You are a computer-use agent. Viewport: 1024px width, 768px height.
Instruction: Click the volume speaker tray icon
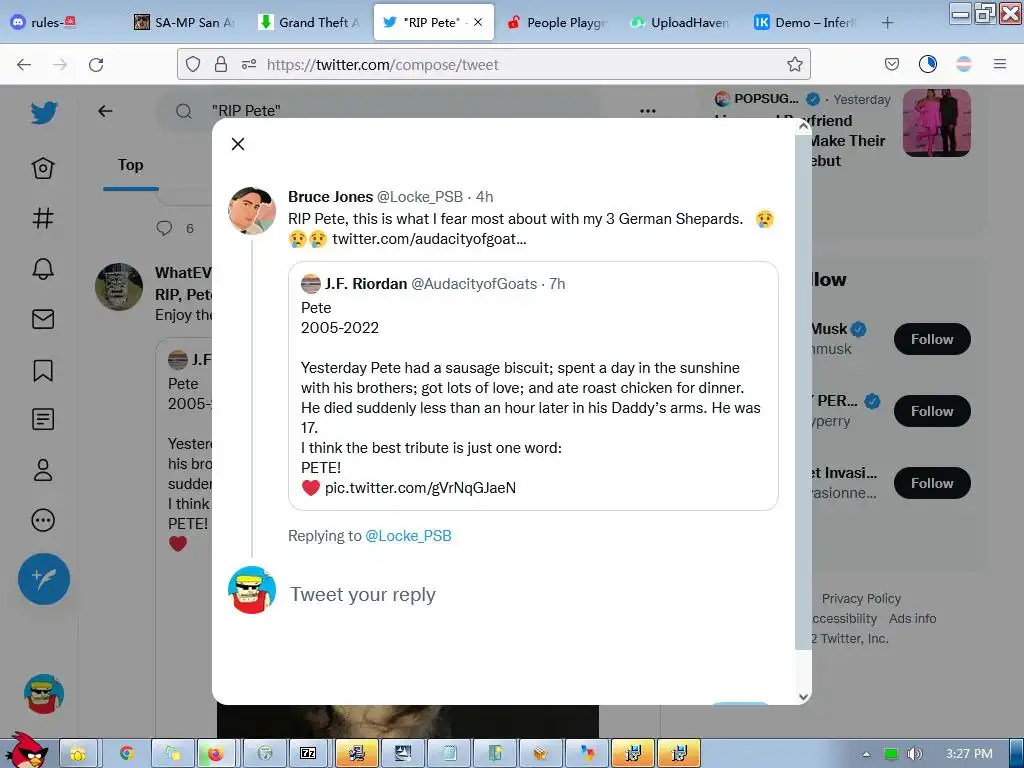(x=914, y=754)
